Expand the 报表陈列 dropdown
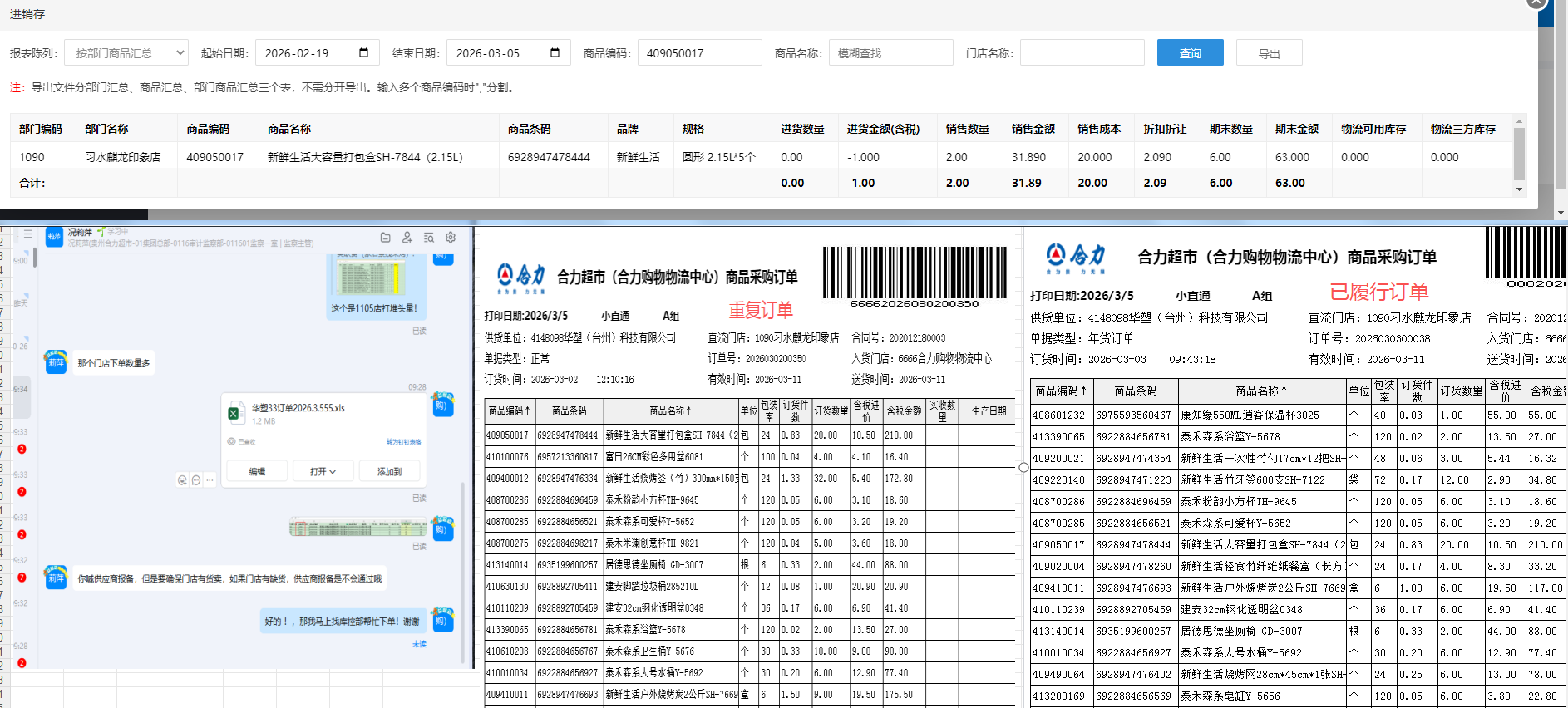 pos(126,53)
